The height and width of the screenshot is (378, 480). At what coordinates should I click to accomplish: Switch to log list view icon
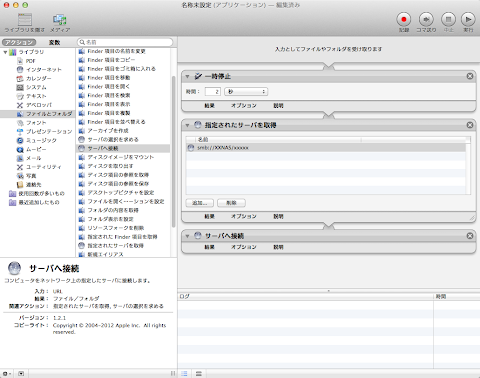coord(184,374)
